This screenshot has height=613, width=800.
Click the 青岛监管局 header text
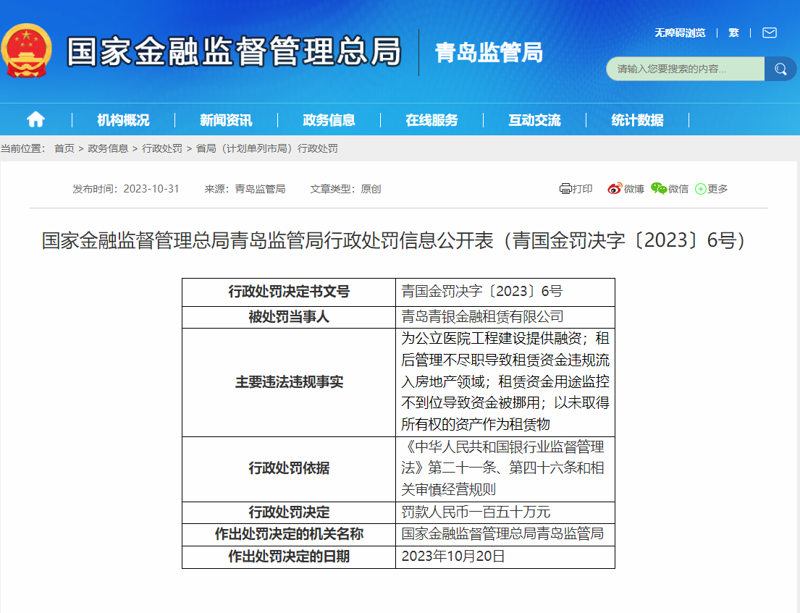pyautogui.click(x=489, y=53)
